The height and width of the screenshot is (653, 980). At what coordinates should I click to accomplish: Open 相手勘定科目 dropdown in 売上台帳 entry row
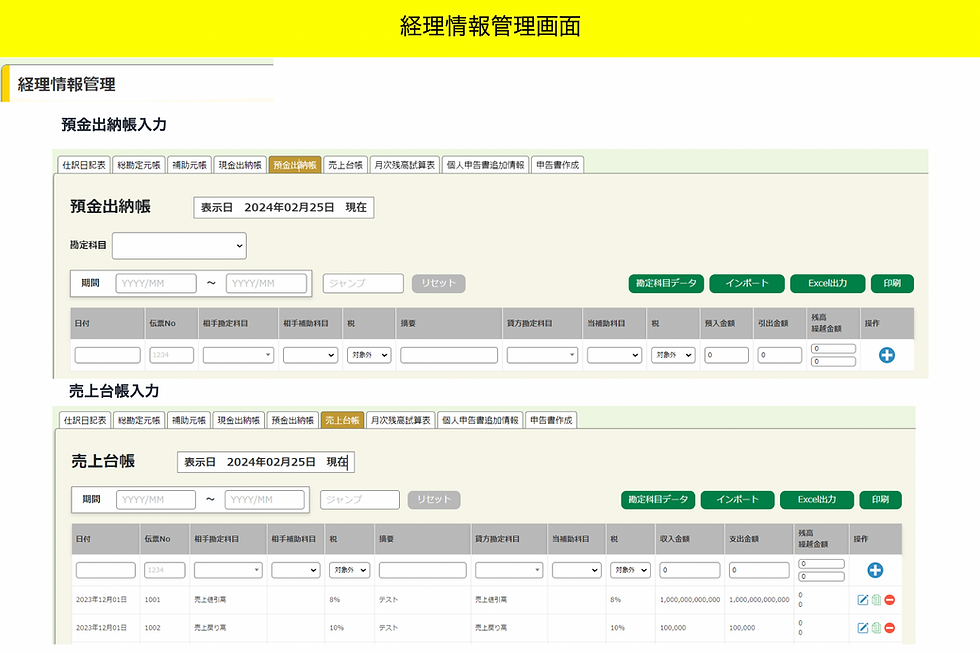(228, 570)
